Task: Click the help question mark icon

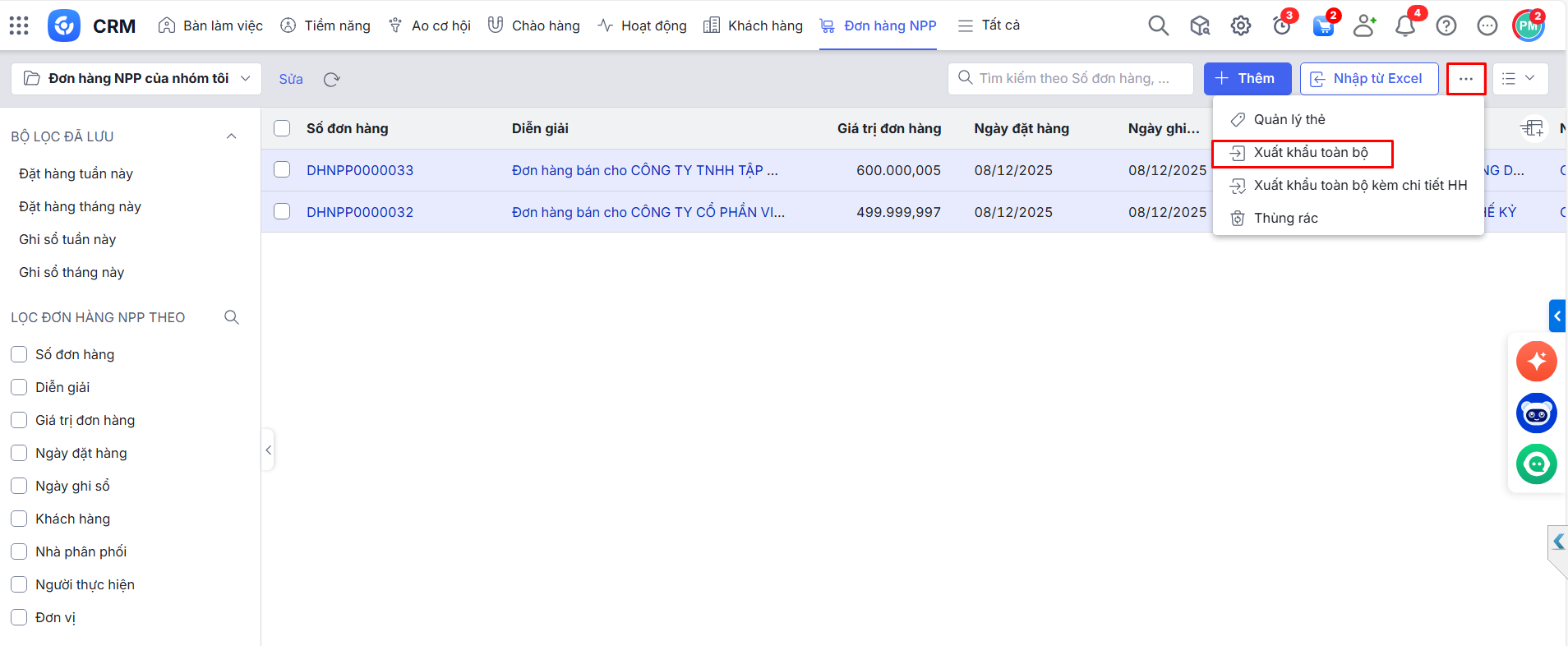Action: point(1446,26)
